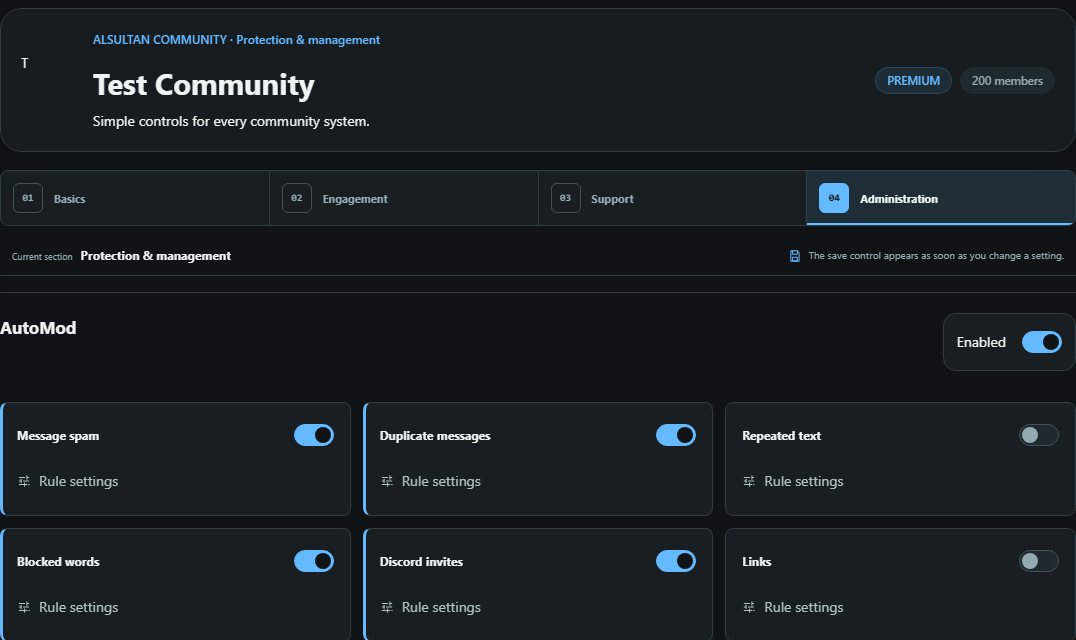This screenshot has height=640, width=1076.
Task: Click the 02 step badge for Engagement
Action: pyautogui.click(x=296, y=198)
